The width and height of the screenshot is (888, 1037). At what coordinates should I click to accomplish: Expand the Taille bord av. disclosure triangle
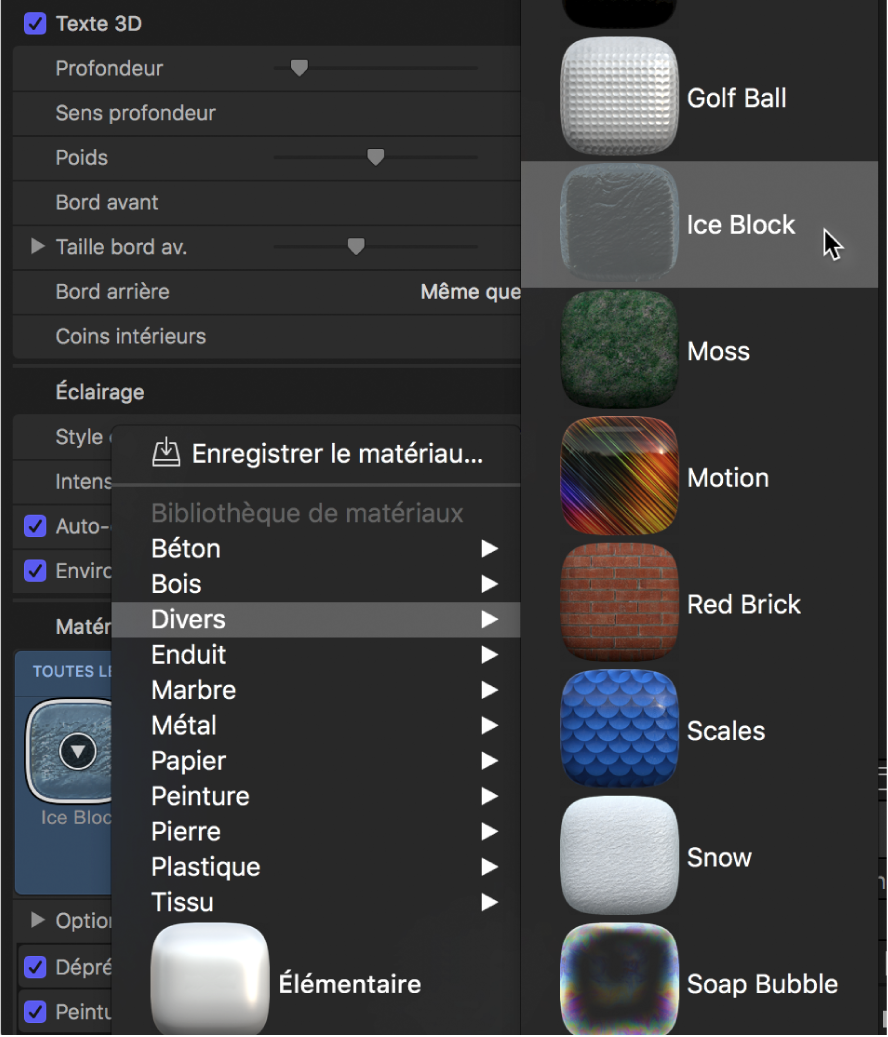pyautogui.click(x=38, y=246)
